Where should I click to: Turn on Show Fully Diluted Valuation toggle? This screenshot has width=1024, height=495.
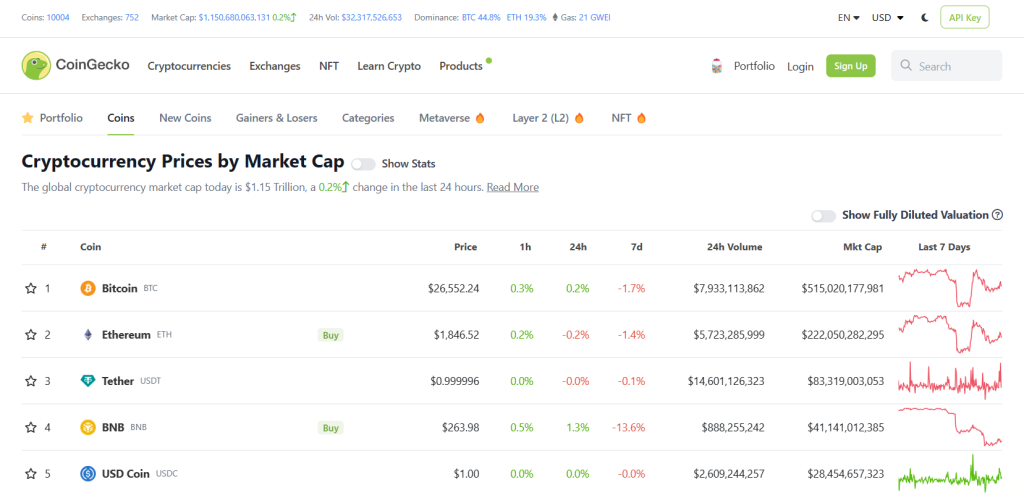(x=823, y=215)
